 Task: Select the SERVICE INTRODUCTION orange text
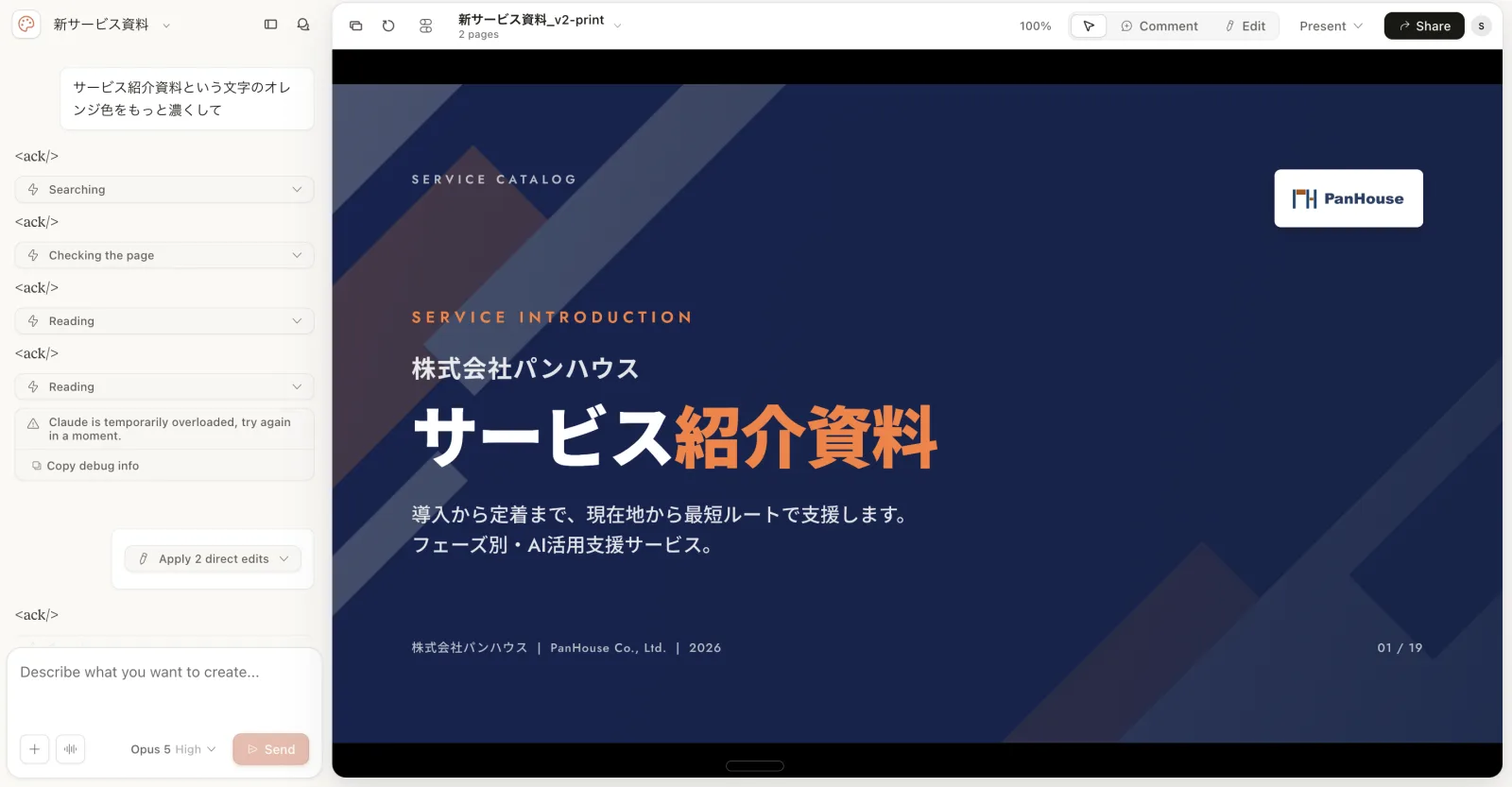[552, 317]
